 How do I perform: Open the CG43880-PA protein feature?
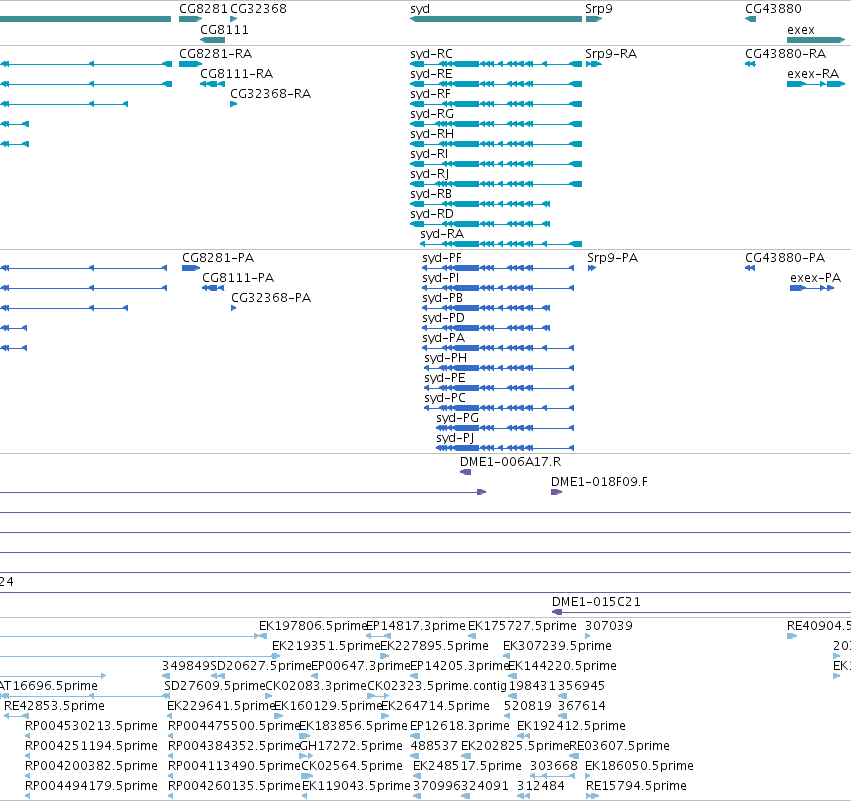coord(785,258)
